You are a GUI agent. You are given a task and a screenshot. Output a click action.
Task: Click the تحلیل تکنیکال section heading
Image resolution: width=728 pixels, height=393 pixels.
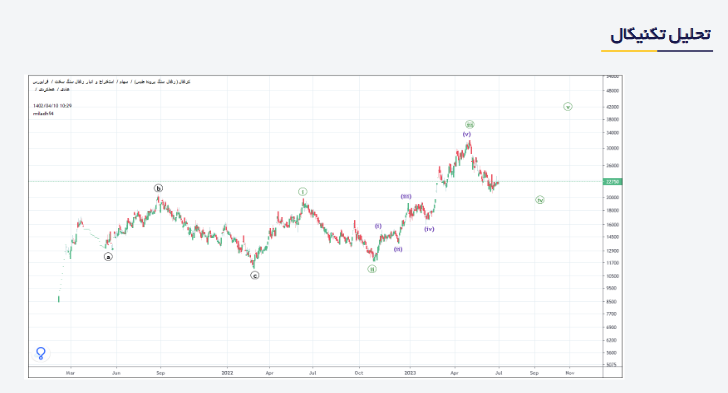point(660,35)
